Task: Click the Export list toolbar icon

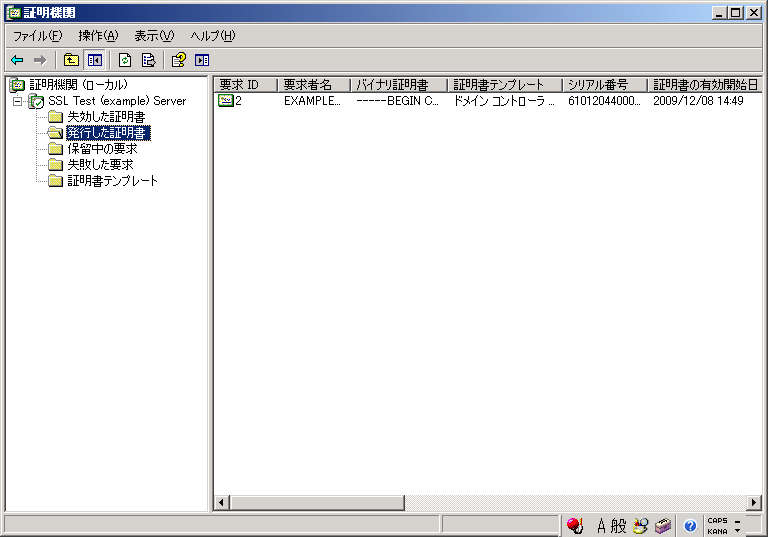Action: 148,60
